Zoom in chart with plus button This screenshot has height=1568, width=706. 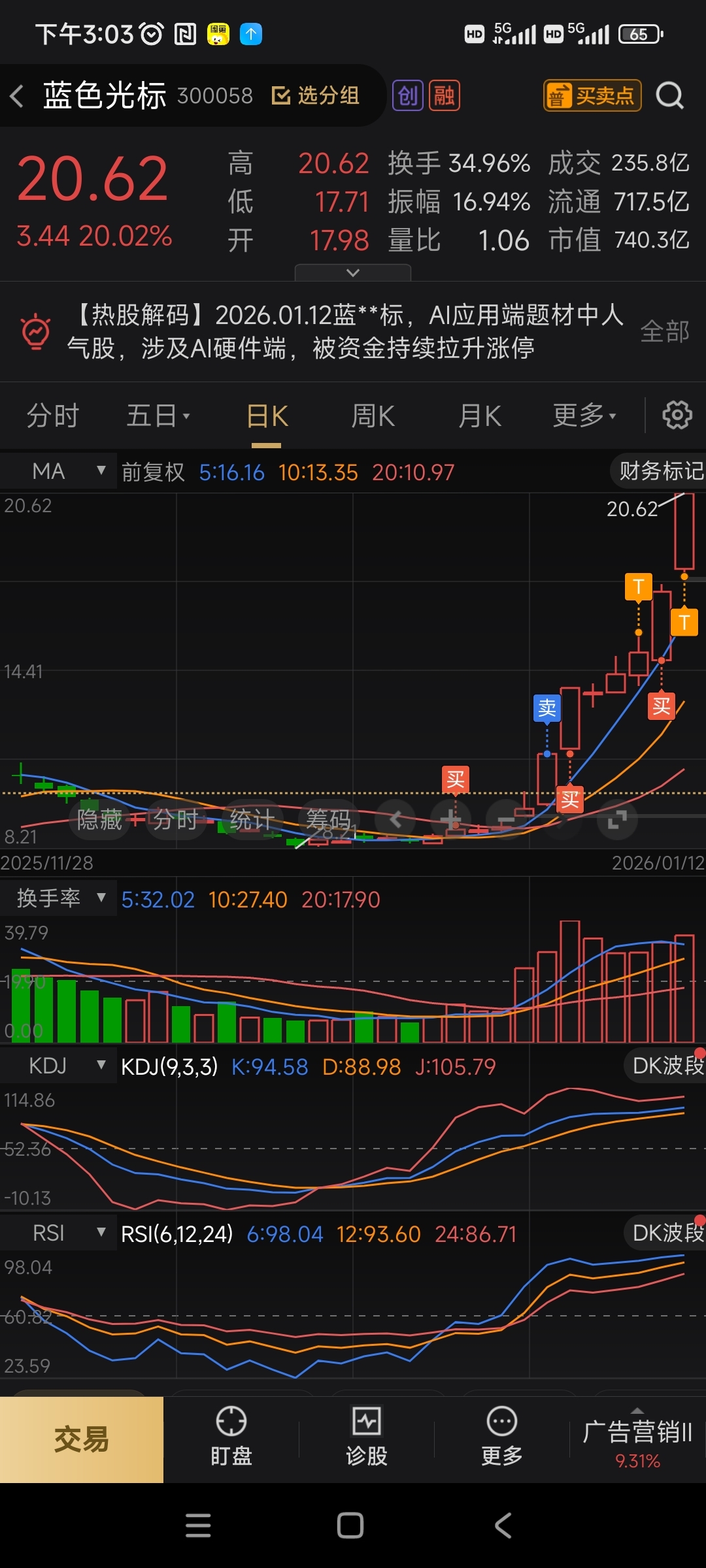[x=450, y=819]
